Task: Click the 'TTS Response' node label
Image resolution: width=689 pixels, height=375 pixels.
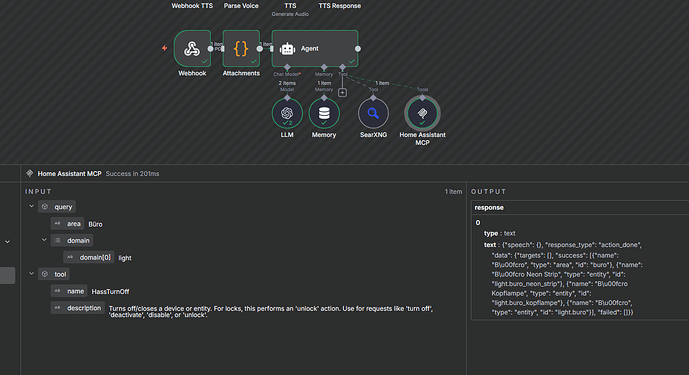Action: click(x=340, y=6)
